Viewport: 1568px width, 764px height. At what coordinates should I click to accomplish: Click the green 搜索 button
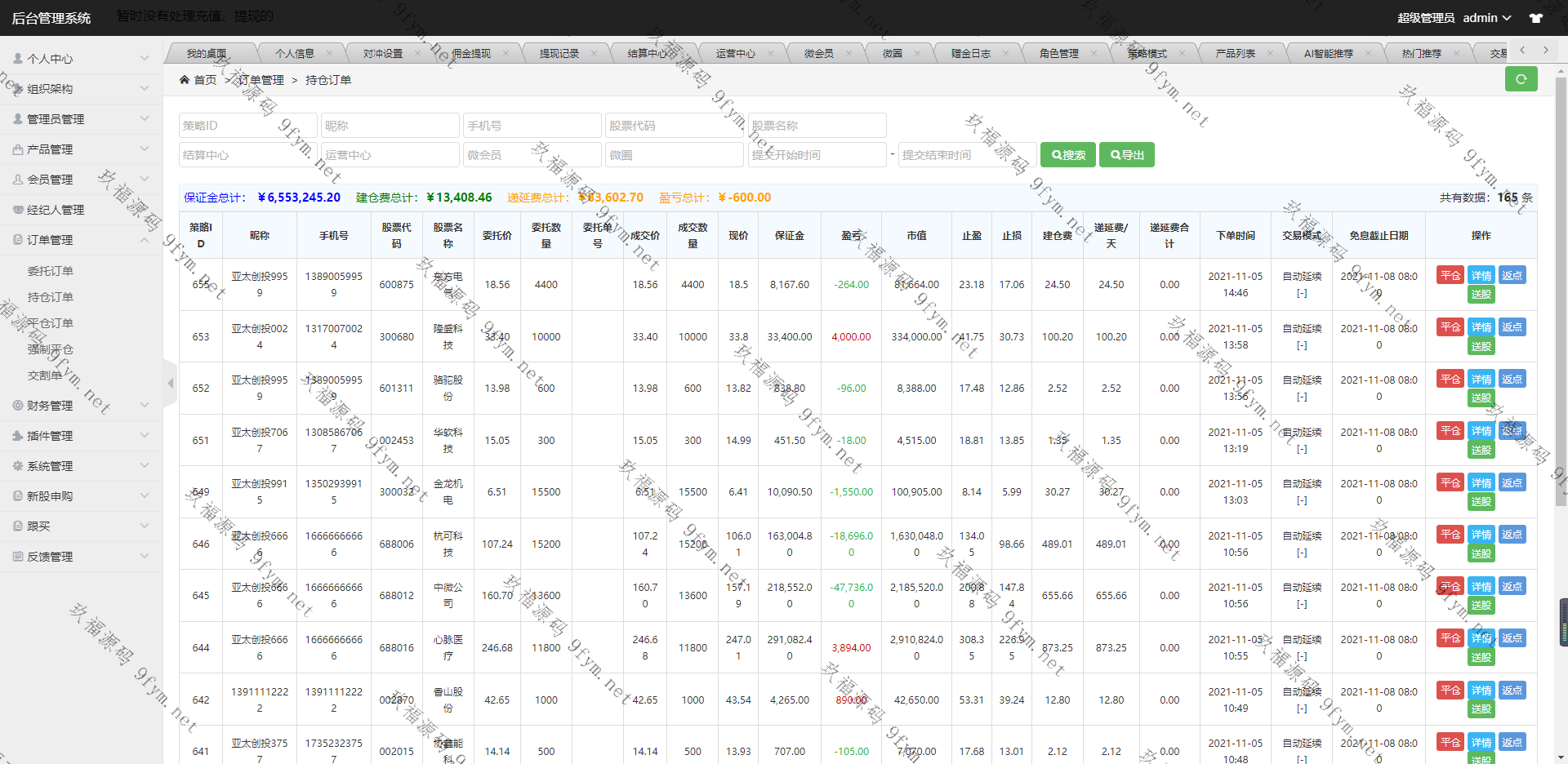coord(1067,155)
